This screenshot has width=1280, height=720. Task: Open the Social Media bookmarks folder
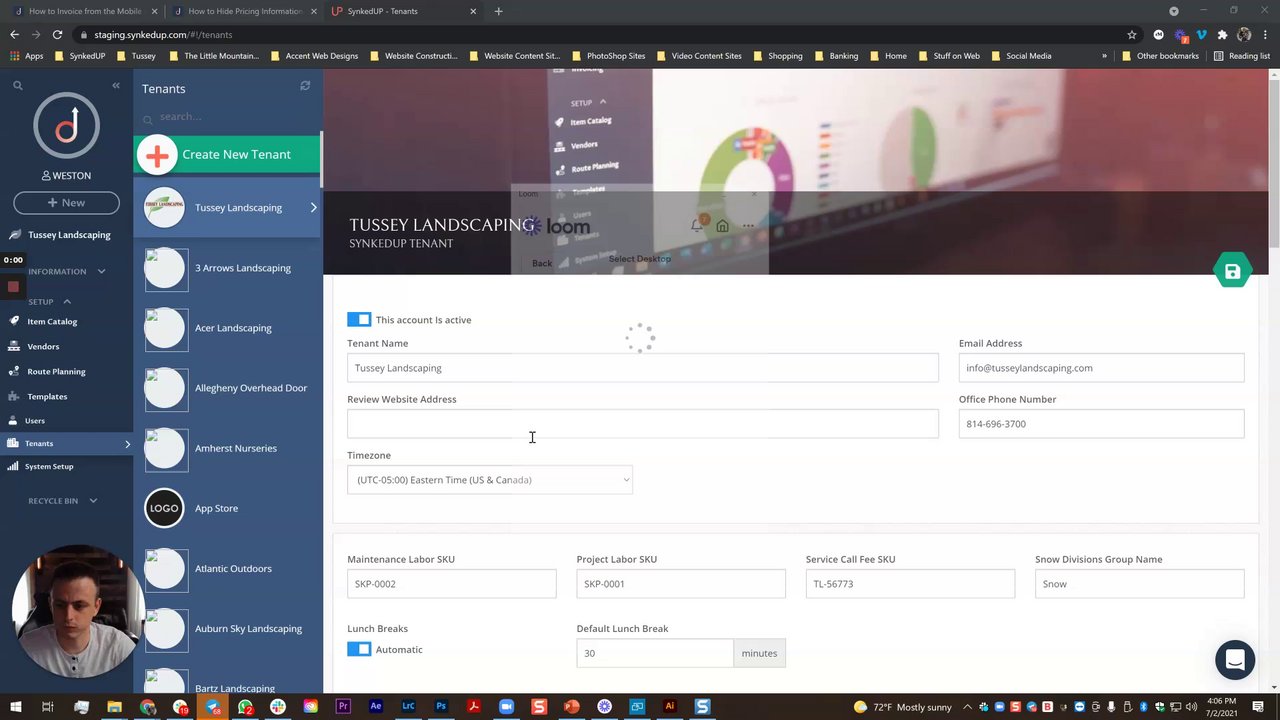coord(1021,56)
